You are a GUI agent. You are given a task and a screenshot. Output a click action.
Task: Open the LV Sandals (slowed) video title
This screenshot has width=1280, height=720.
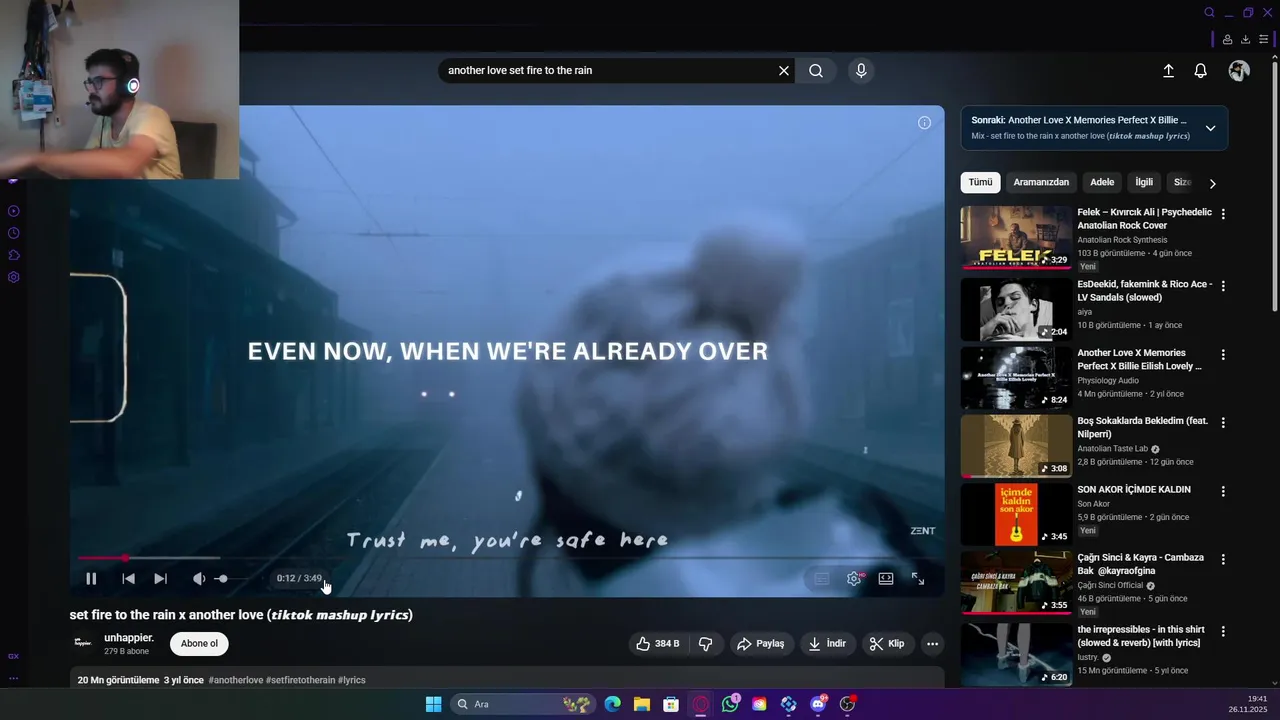(x=1144, y=291)
